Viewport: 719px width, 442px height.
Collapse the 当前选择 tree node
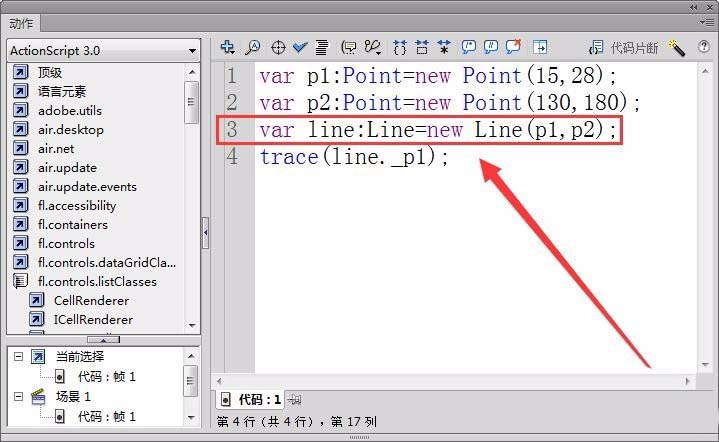point(18,356)
